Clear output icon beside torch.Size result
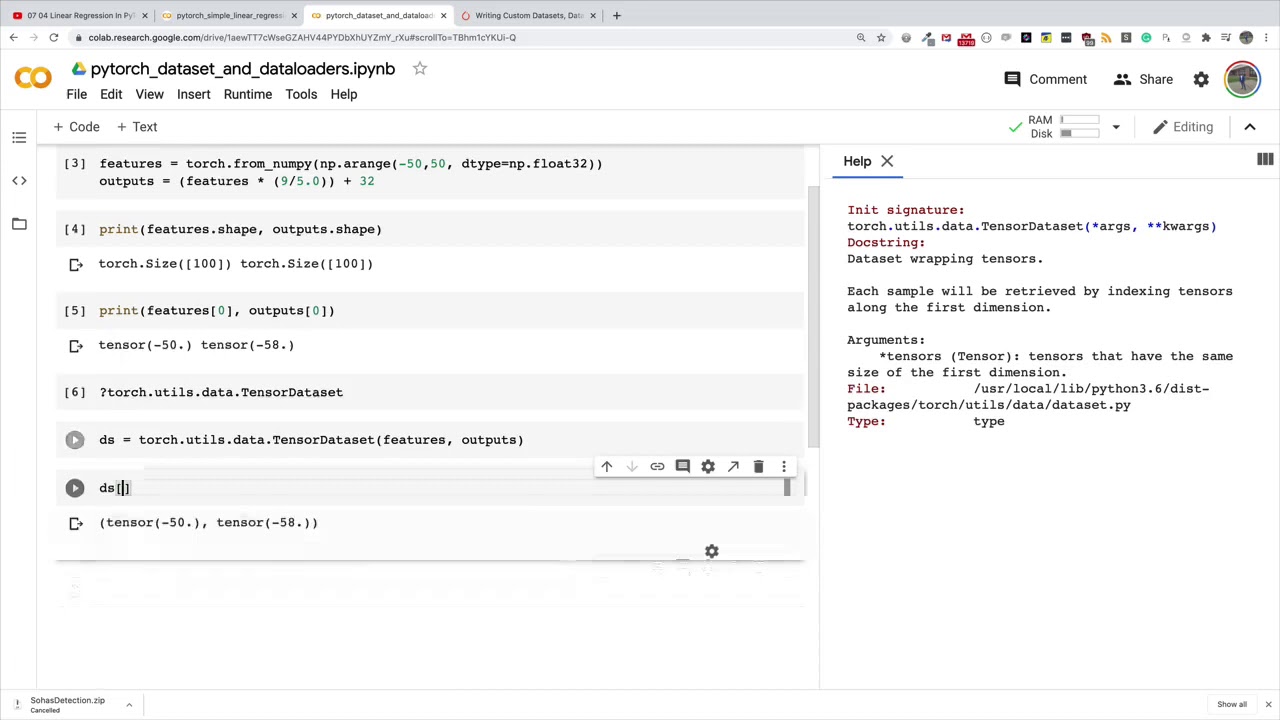This screenshot has height=720, width=1280. pyautogui.click(x=76, y=264)
